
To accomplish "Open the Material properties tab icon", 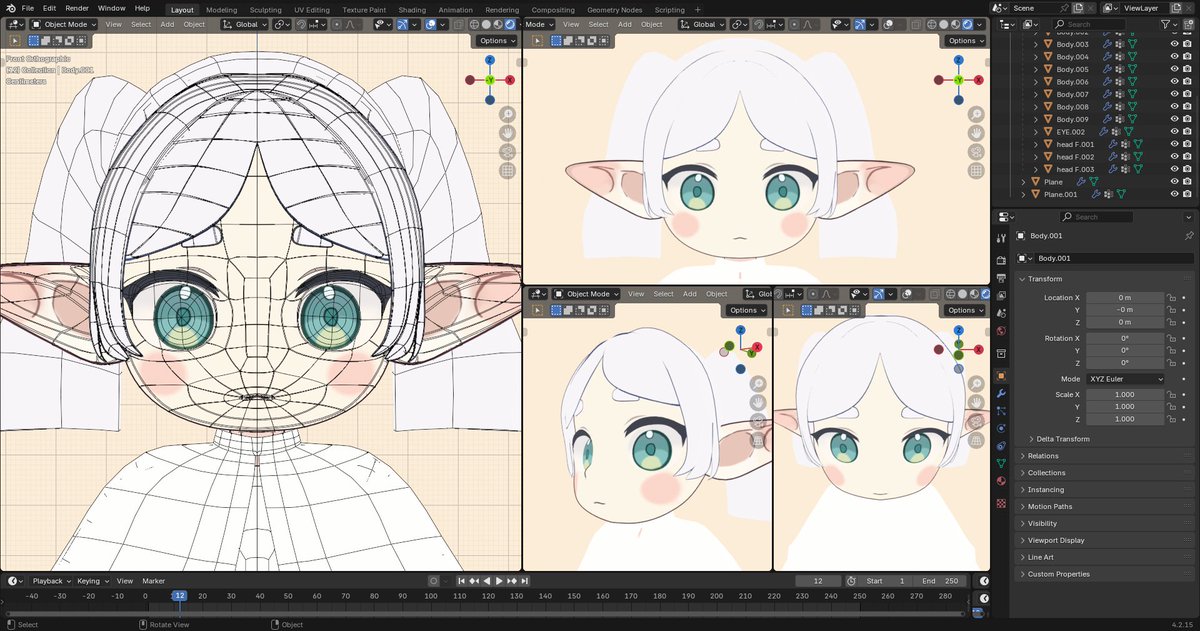I will (x=1001, y=481).
